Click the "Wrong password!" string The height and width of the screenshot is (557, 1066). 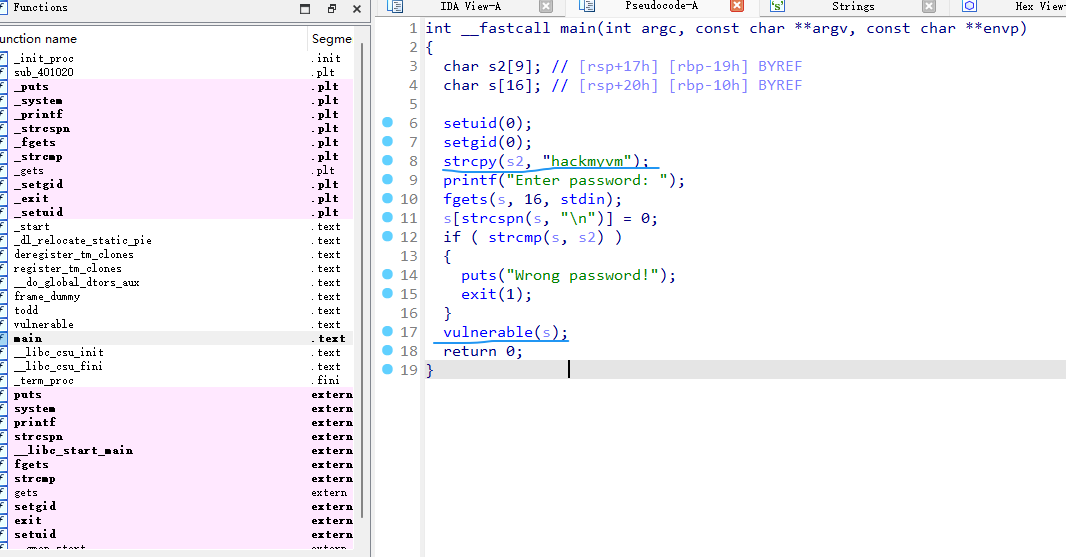tap(583, 275)
